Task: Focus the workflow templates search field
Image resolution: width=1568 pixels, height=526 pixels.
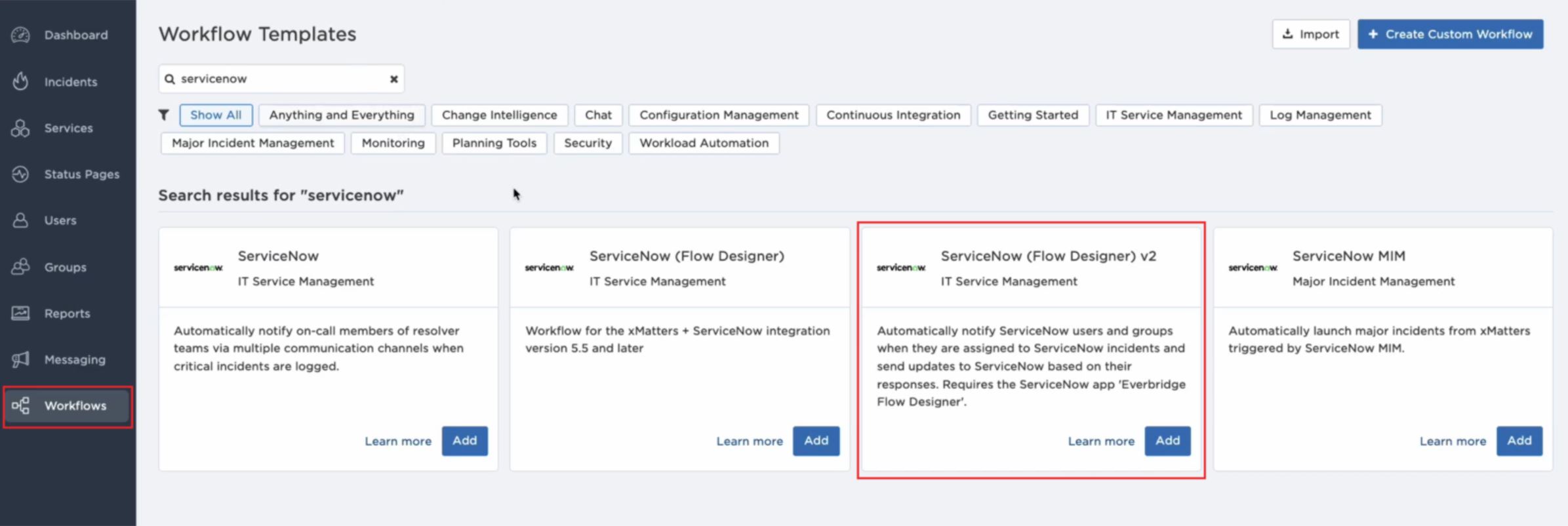Action: (281, 79)
